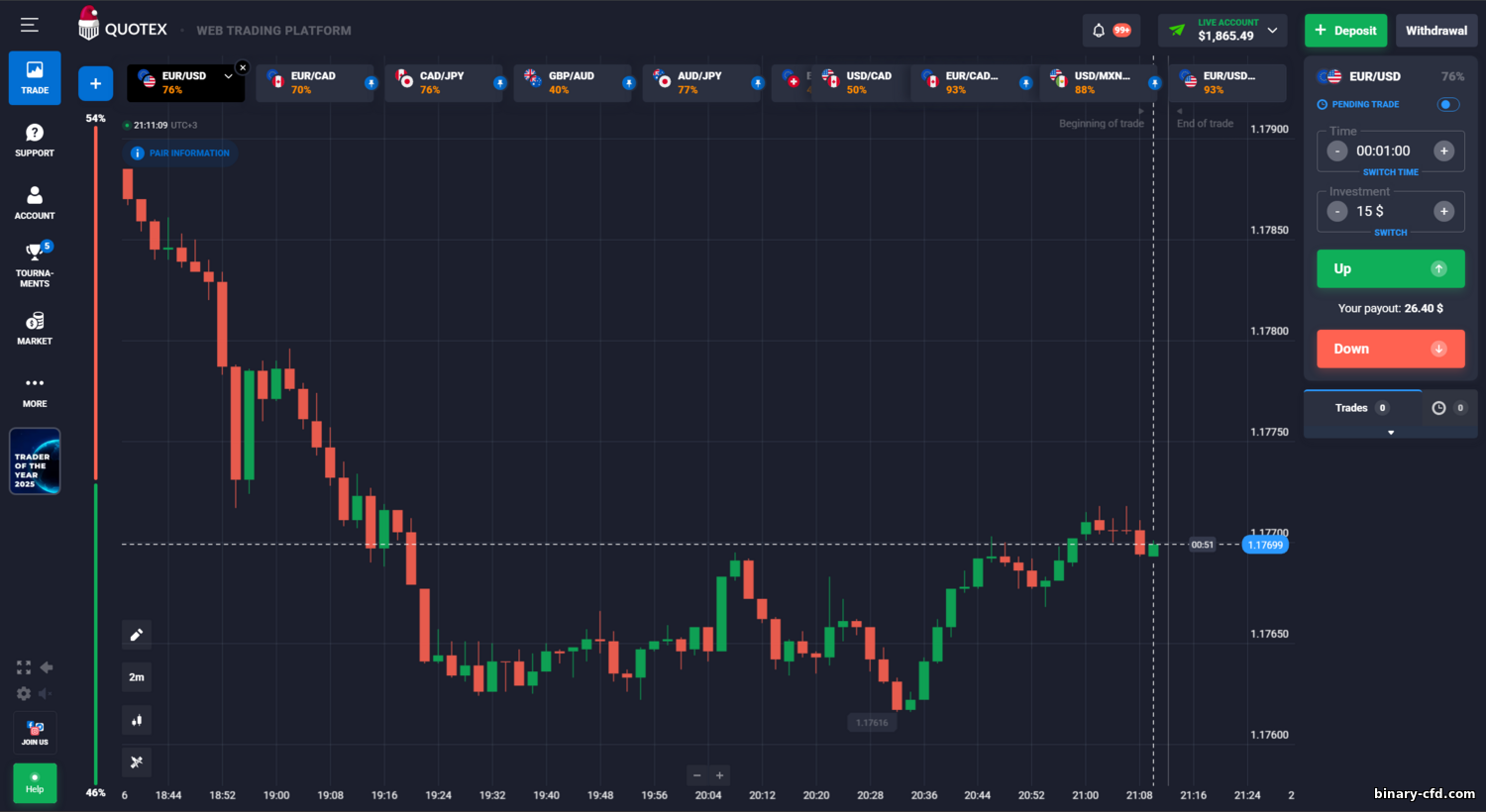Select the Trades tab

tap(1361, 408)
